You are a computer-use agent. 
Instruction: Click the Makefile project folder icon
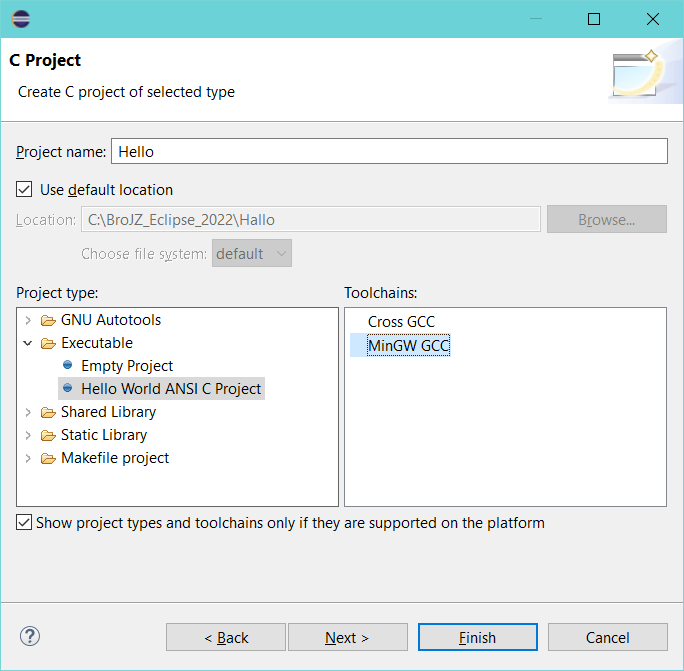pyautogui.click(x=48, y=459)
